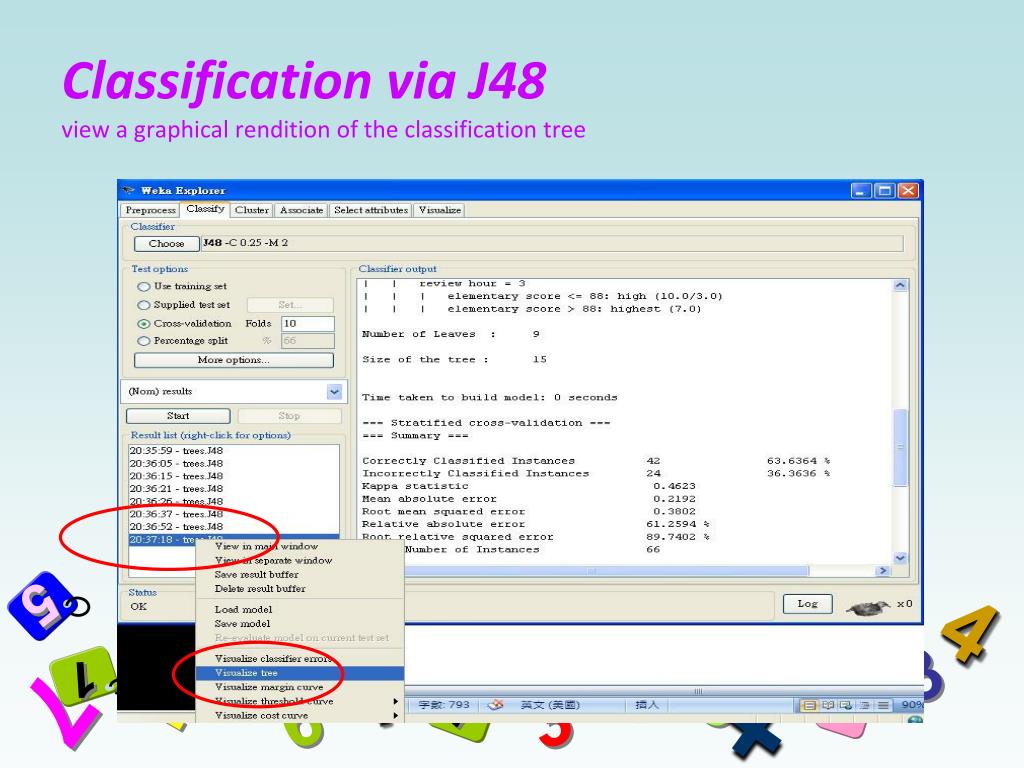This screenshot has width=1024, height=768.
Task: Choose Visualize classifier errors menu item
Action: tap(300, 658)
